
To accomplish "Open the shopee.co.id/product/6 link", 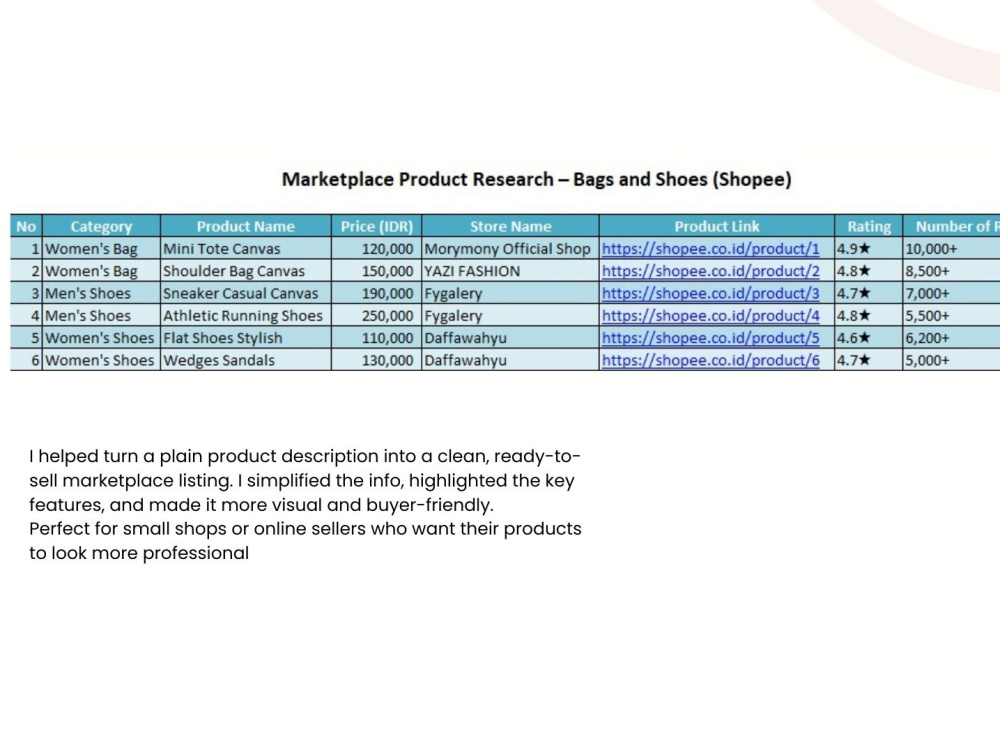I will (710, 360).
